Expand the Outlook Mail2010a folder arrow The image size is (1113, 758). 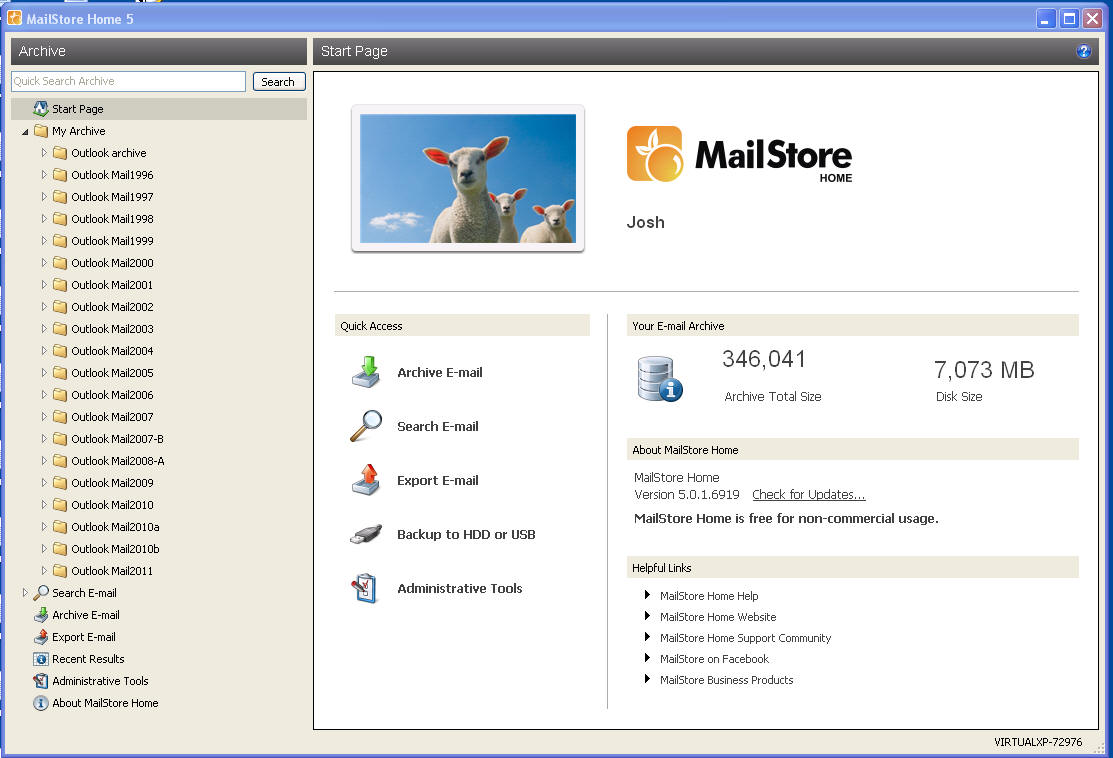44,527
